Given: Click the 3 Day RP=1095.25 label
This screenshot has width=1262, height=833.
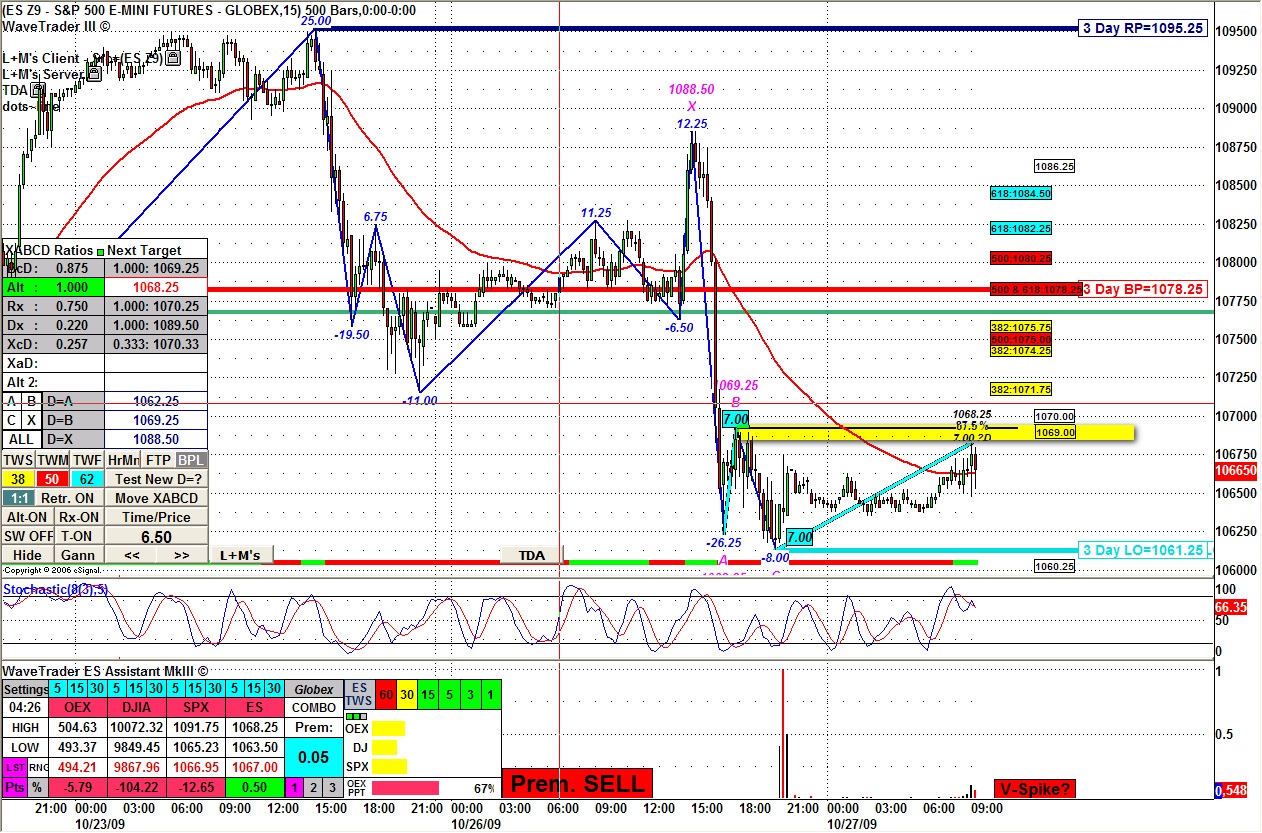Looking at the screenshot, I should [x=1144, y=28].
